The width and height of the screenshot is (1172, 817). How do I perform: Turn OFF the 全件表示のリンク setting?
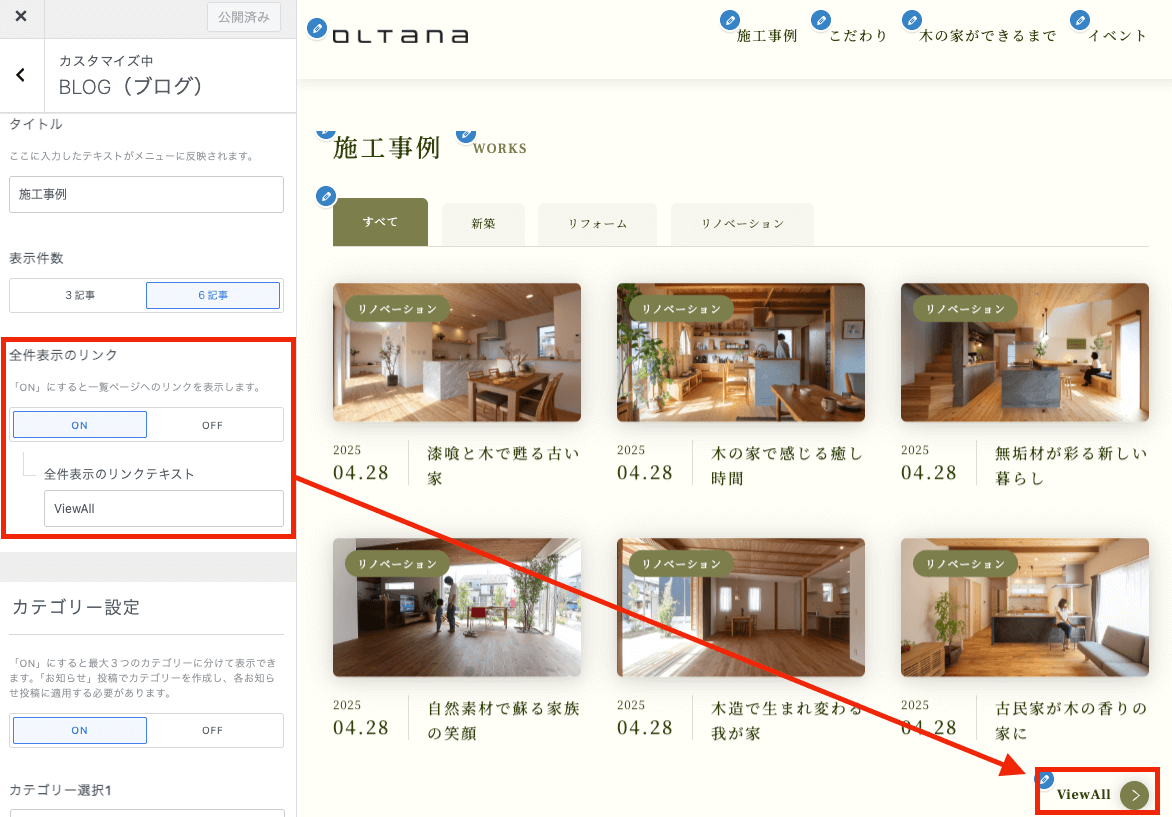tap(213, 425)
